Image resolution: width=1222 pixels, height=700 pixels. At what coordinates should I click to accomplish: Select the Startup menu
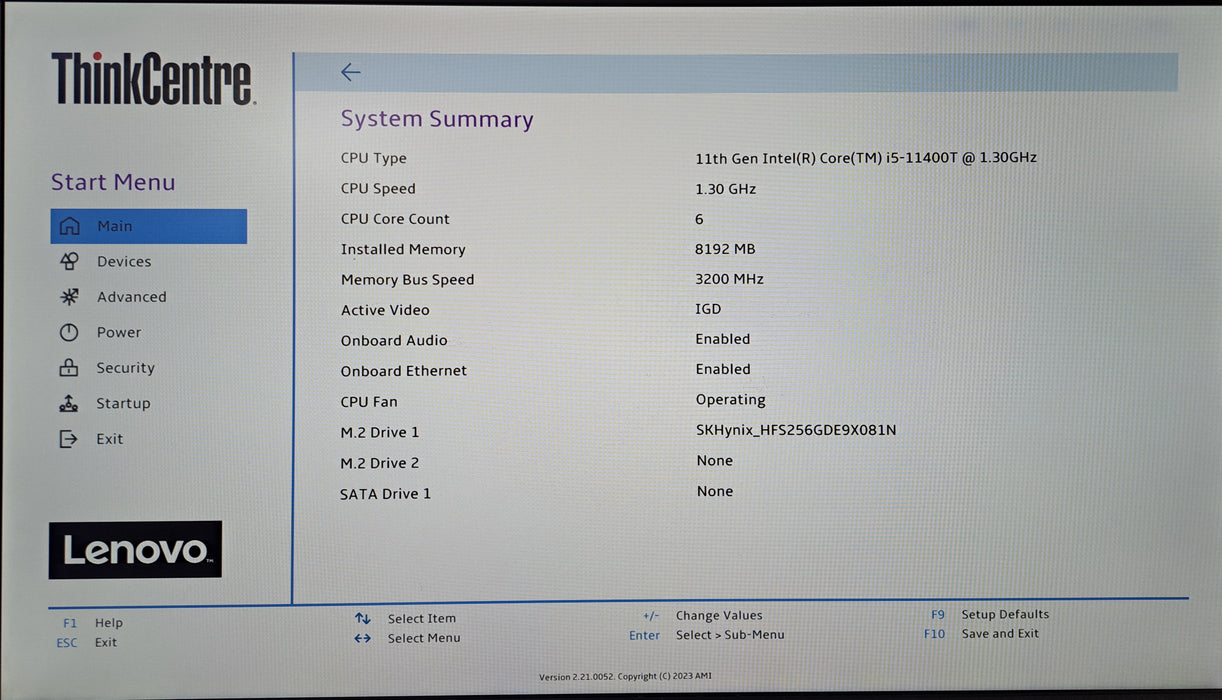[123, 404]
